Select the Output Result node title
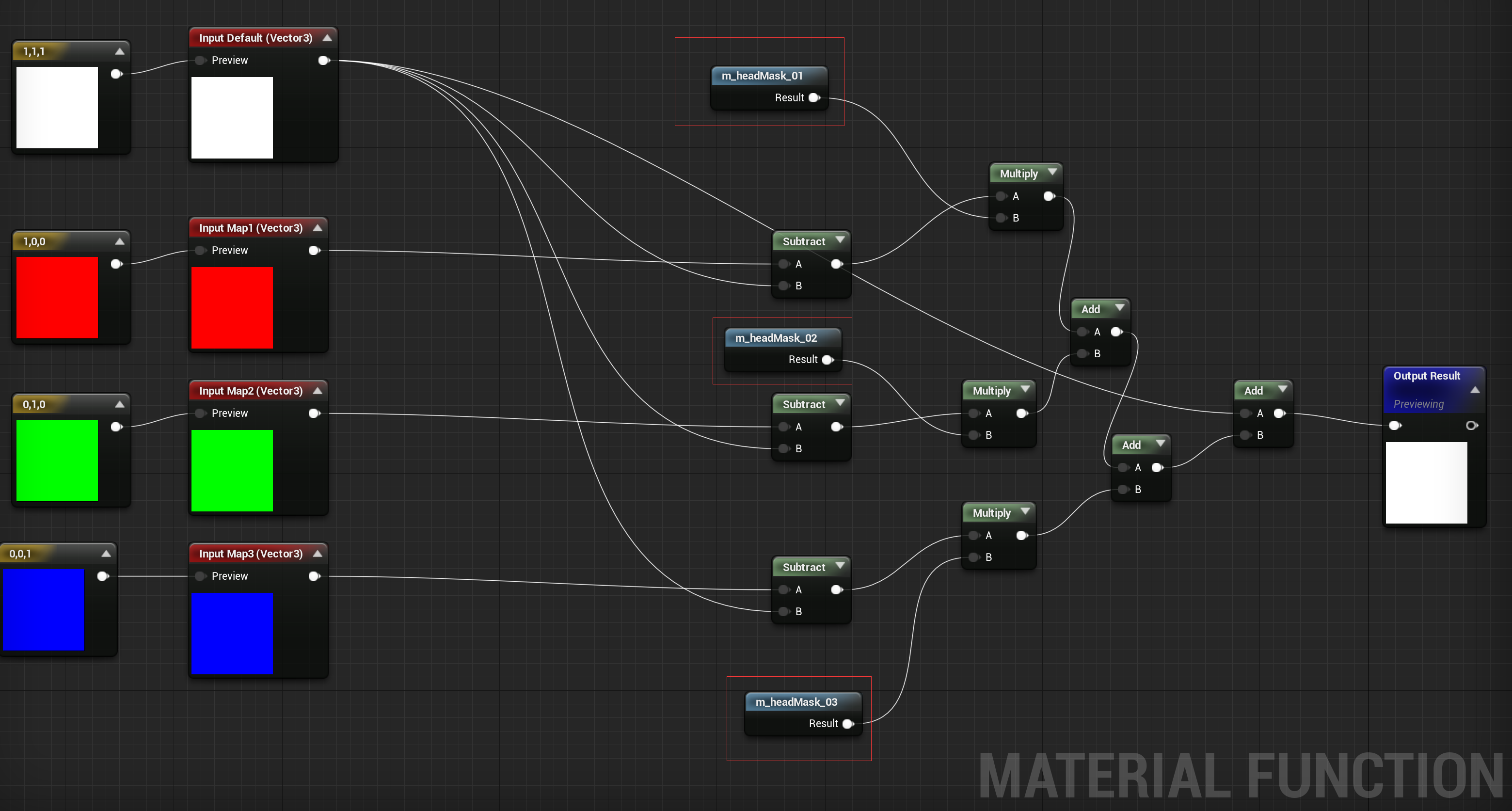The height and width of the screenshot is (811, 1512). (1426, 376)
